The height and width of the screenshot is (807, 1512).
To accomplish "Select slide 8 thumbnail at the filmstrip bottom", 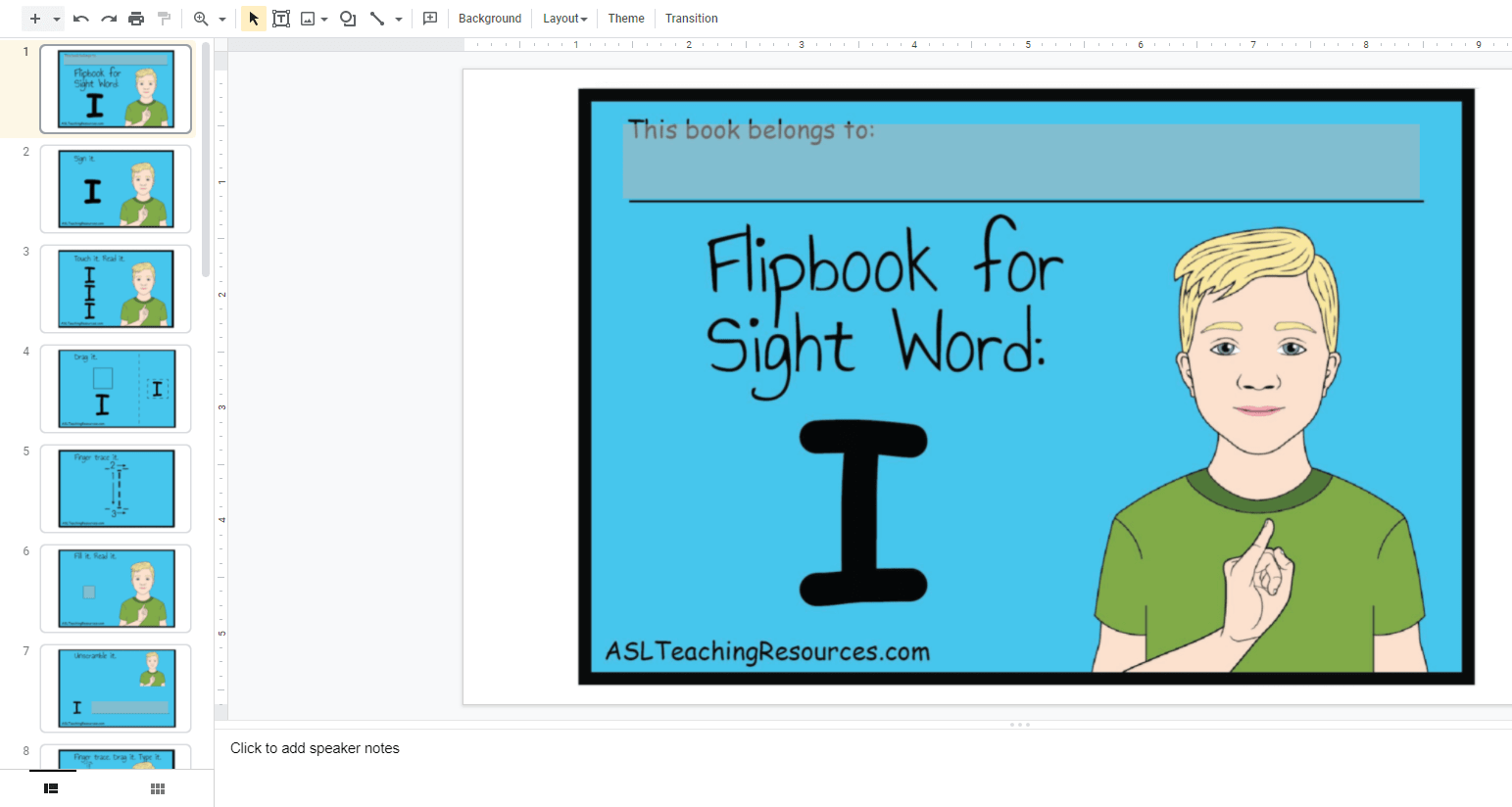I will (116, 756).
